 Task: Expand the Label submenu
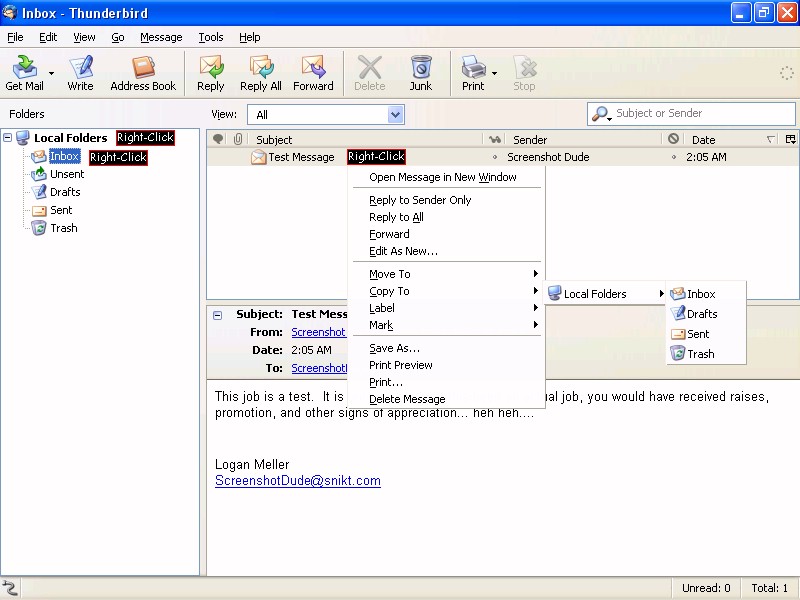(x=446, y=308)
